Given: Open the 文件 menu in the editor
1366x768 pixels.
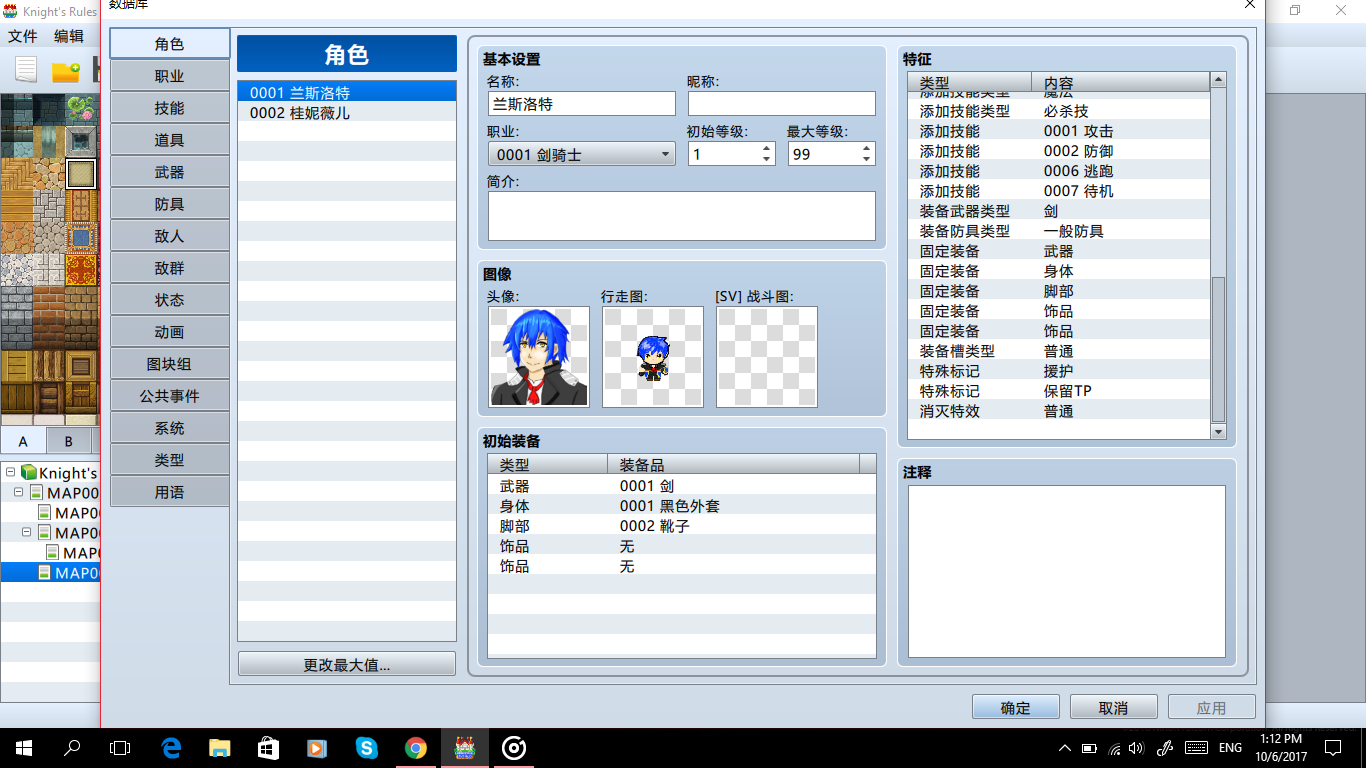Looking at the screenshot, I should click(x=23, y=36).
